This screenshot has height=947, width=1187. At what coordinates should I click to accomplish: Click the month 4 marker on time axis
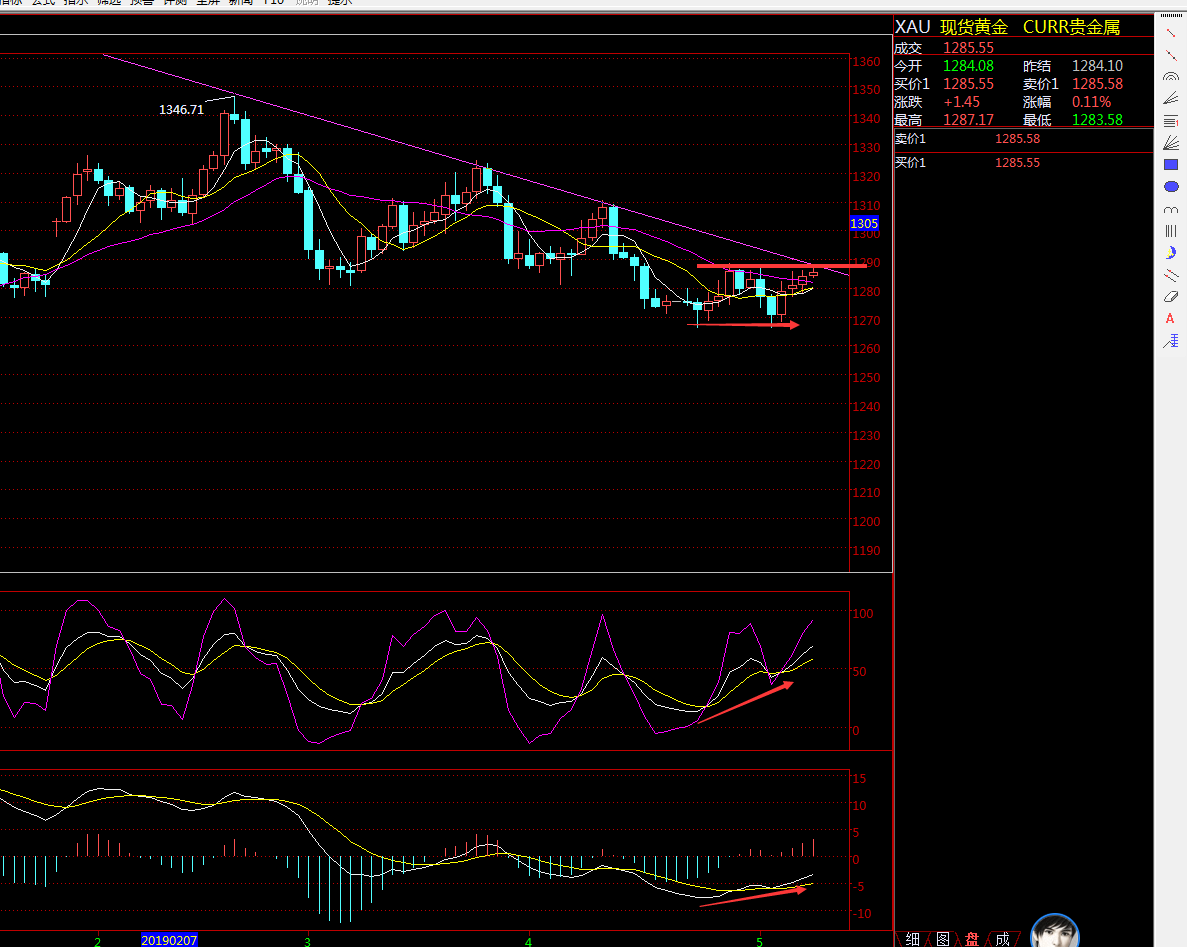click(528, 942)
